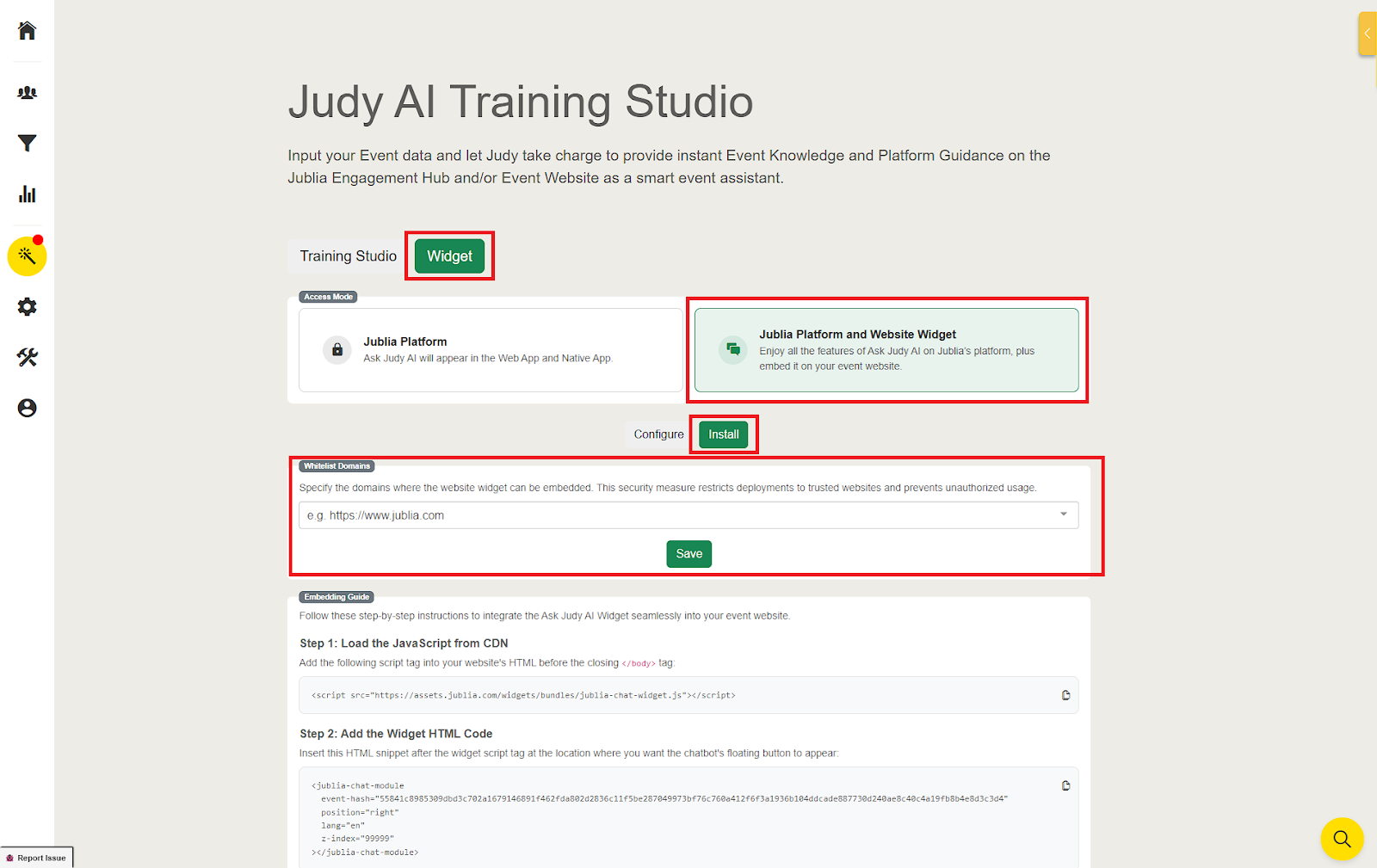Open the attendees group icon in sidebar
The height and width of the screenshot is (868, 1377).
[x=28, y=92]
